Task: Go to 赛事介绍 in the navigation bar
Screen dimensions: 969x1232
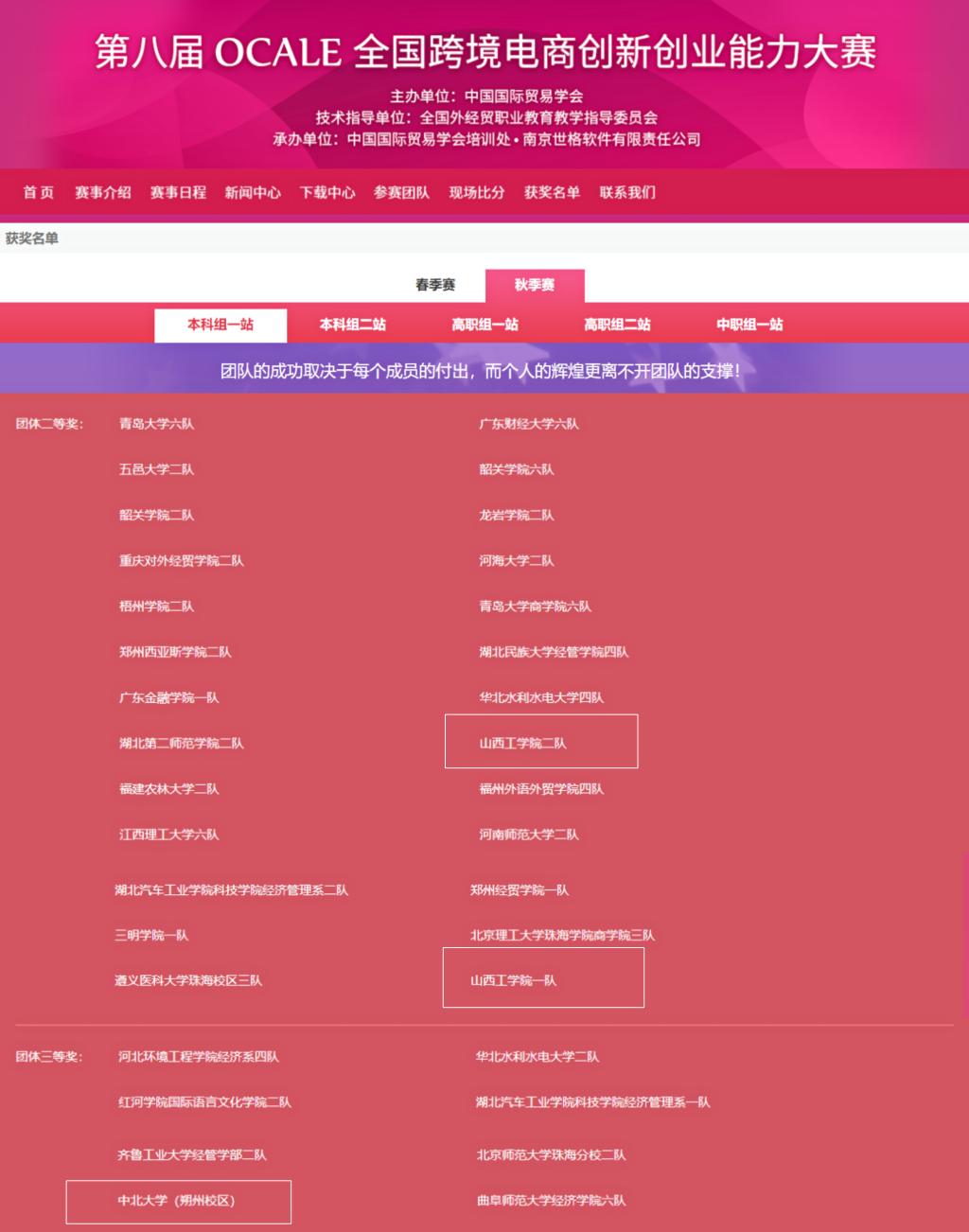Action: (103, 192)
